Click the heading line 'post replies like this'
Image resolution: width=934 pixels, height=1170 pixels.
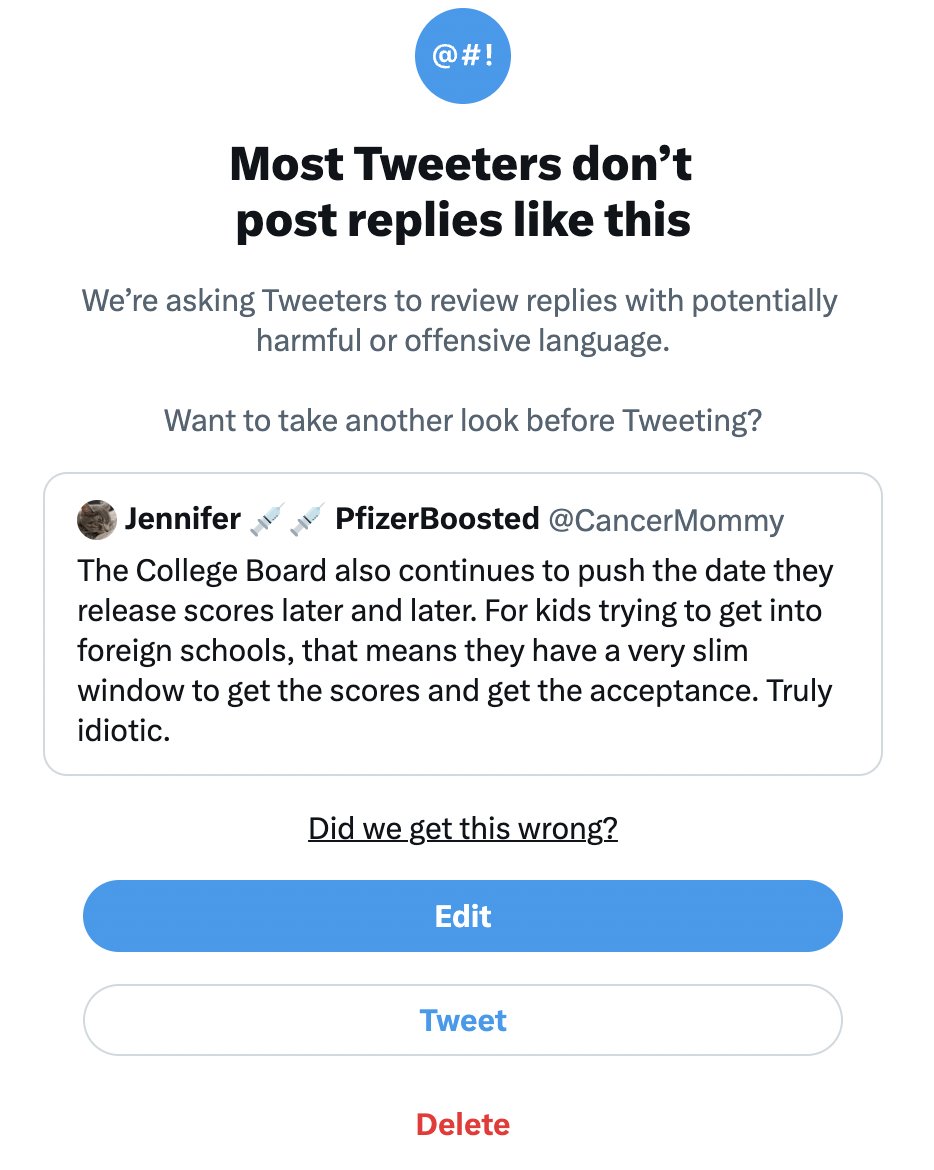click(463, 222)
